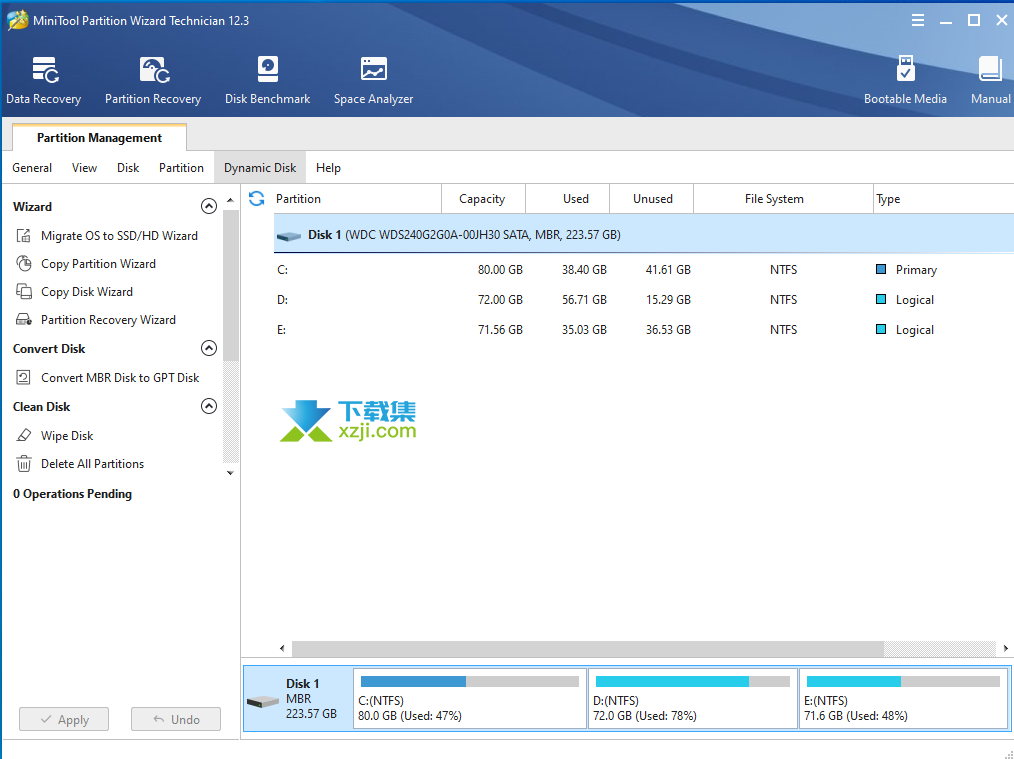Screen dimensions: 1014x759
Task: Select the Partition Management tab
Action: (x=99, y=138)
